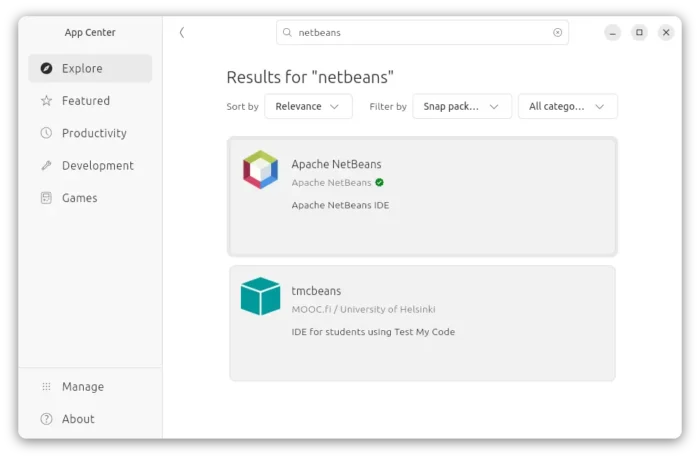Click the Productivity clock icon

pyautogui.click(x=46, y=133)
